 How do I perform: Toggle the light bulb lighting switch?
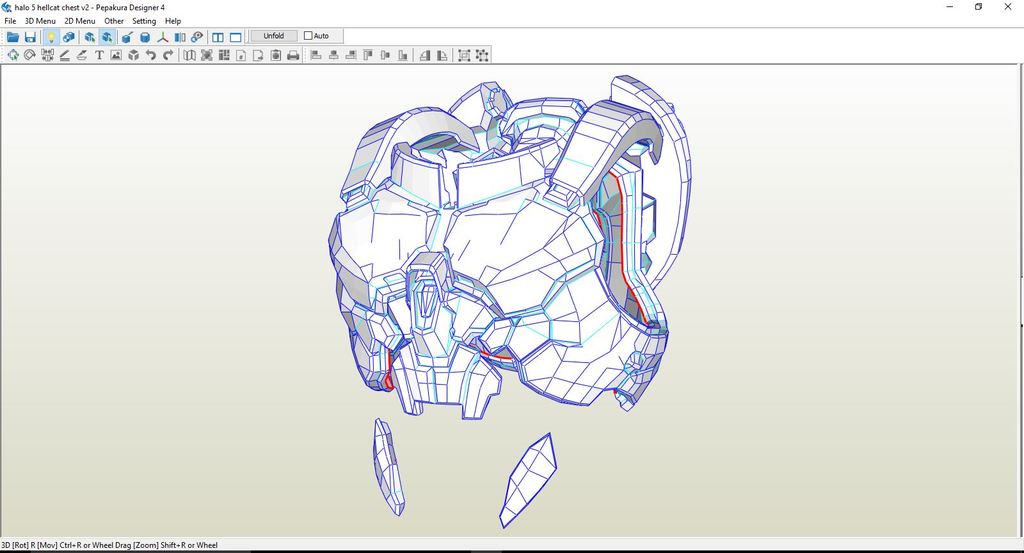coord(50,37)
